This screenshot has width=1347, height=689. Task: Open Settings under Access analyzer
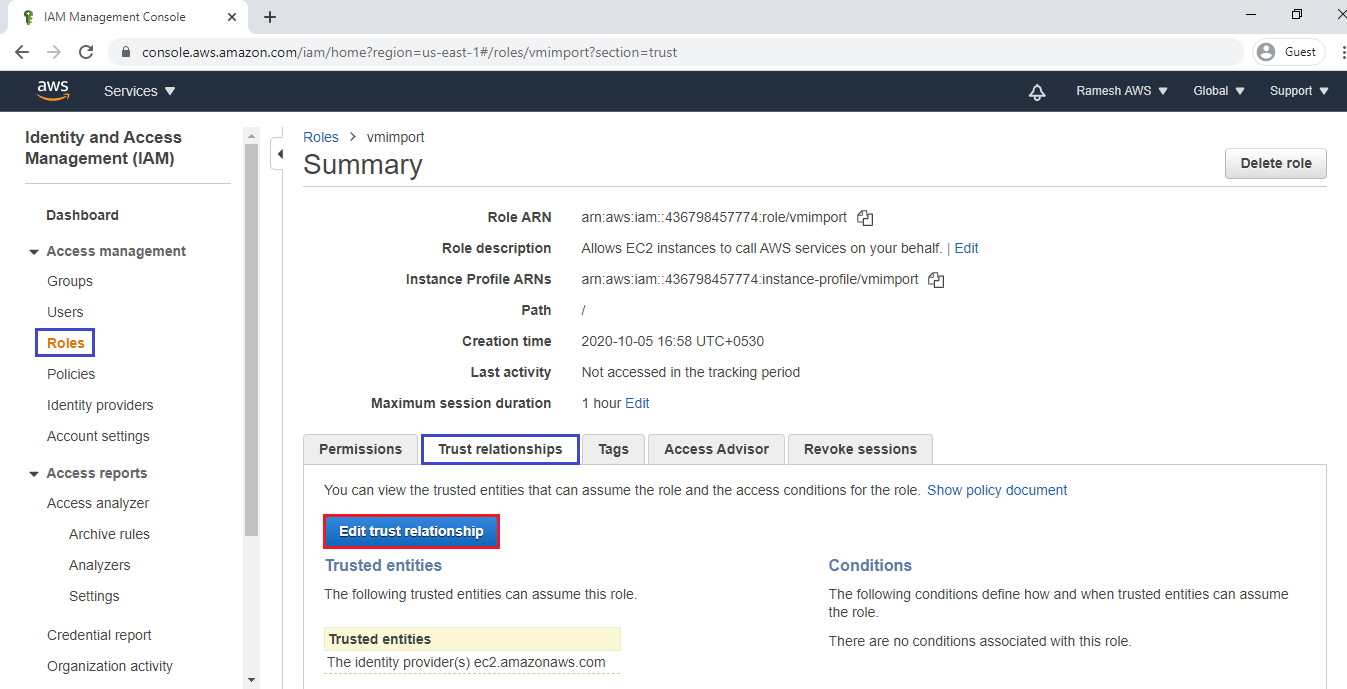click(x=94, y=596)
